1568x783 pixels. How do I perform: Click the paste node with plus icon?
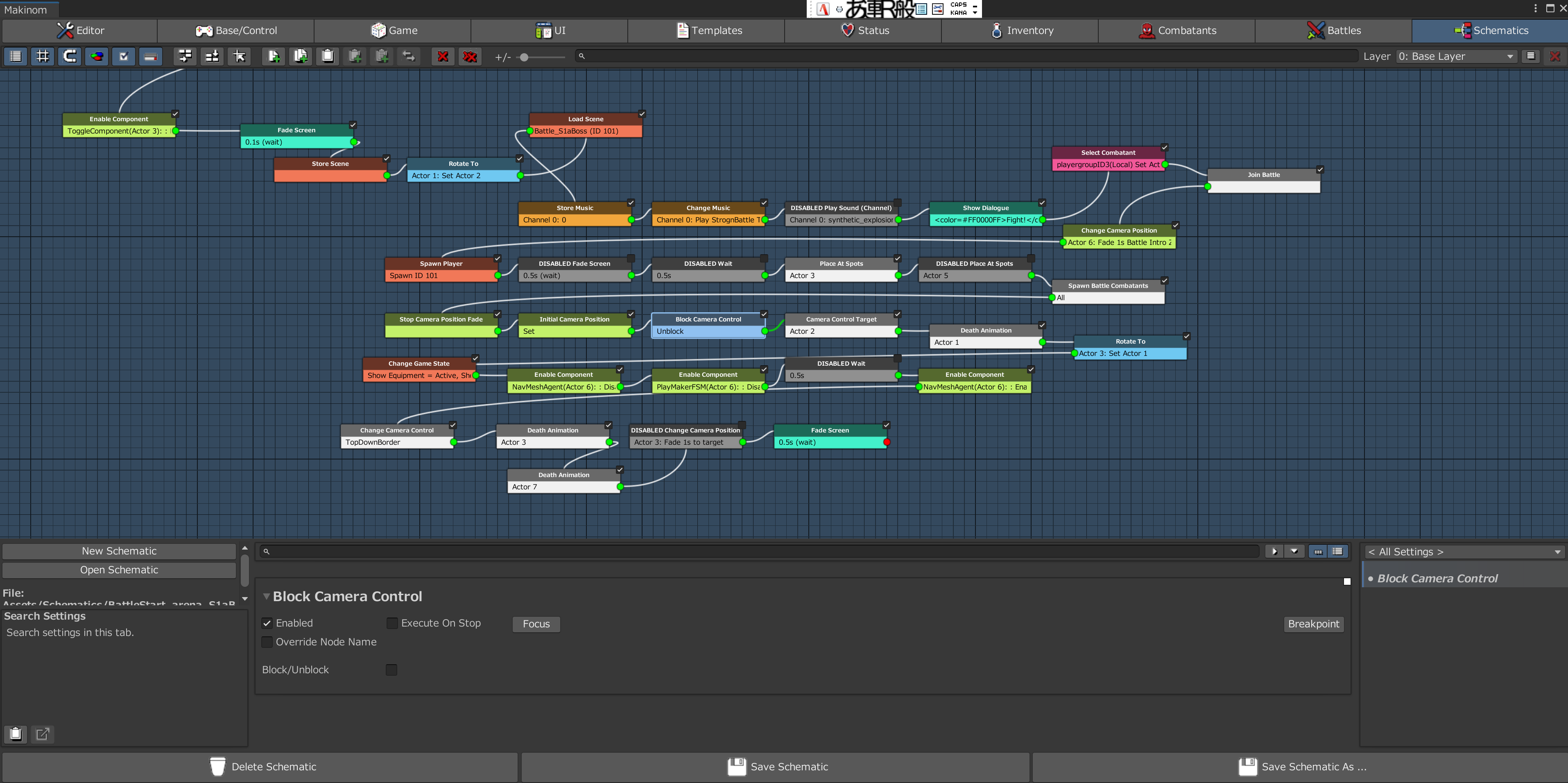click(x=355, y=57)
